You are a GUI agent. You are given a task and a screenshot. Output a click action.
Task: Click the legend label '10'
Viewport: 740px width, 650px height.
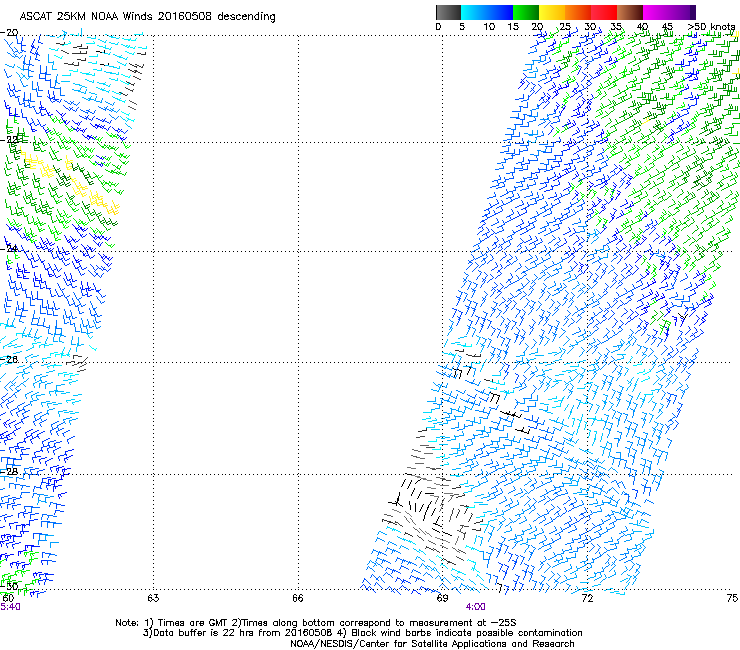[489, 27]
